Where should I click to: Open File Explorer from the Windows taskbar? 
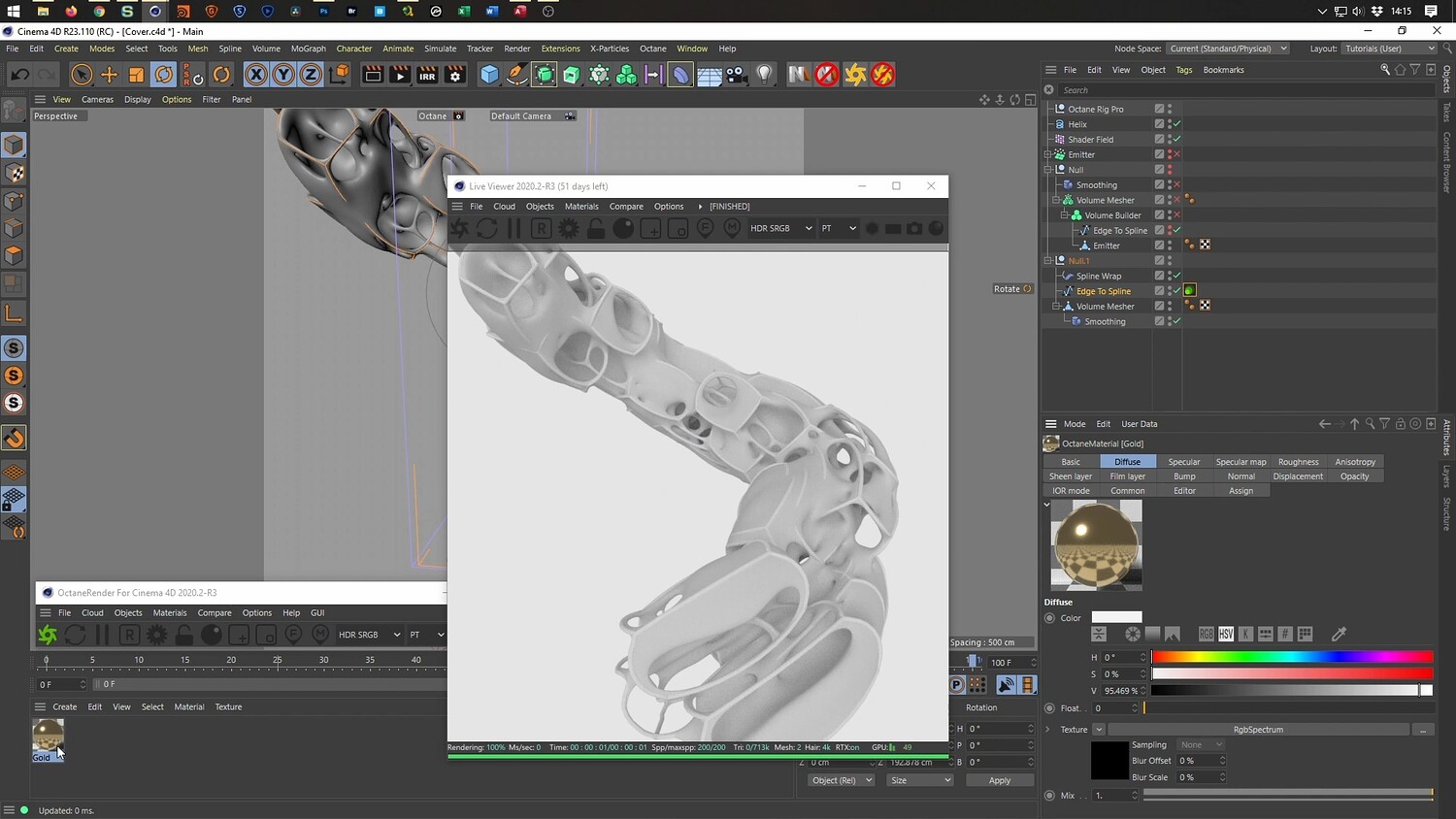[43, 12]
